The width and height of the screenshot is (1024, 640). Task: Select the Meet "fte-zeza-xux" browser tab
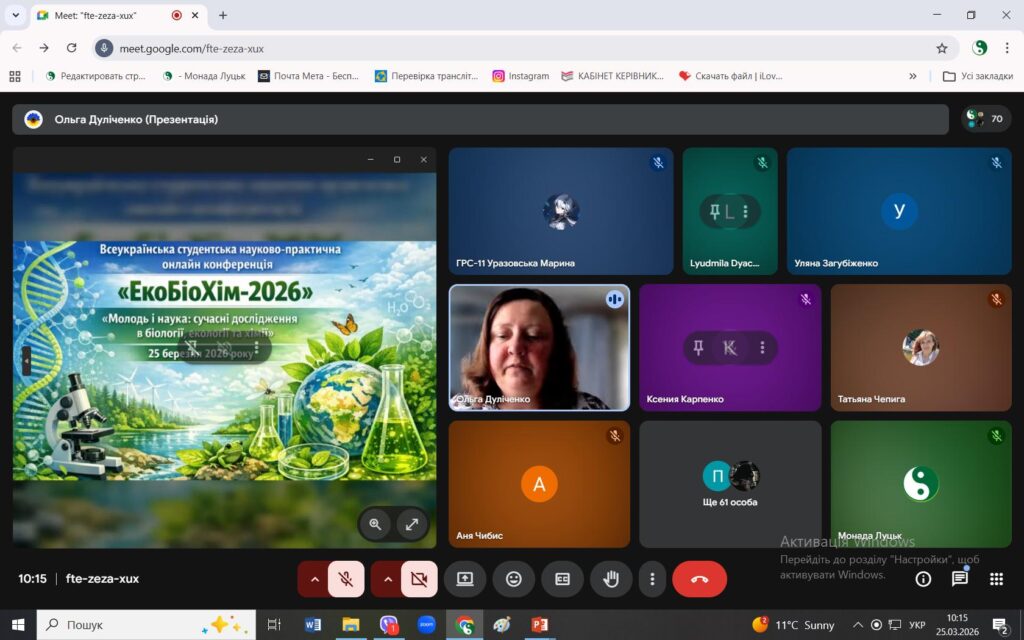click(100, 15)
